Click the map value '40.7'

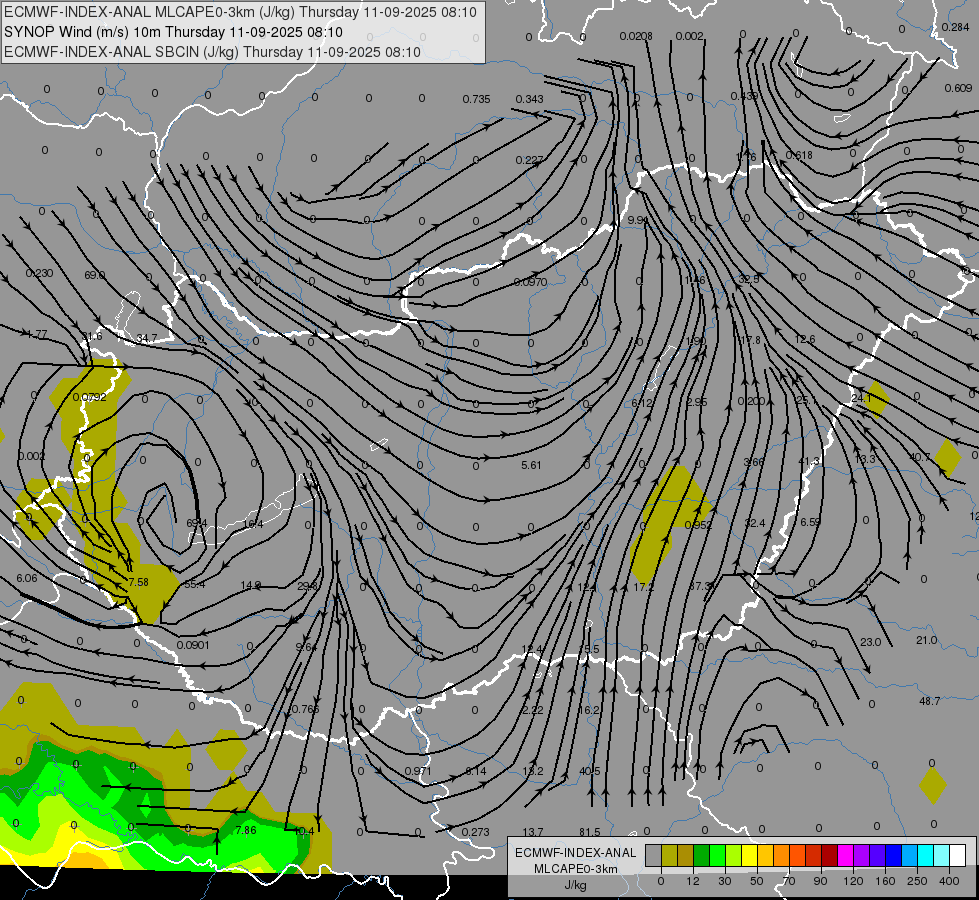tap(919, 457)
